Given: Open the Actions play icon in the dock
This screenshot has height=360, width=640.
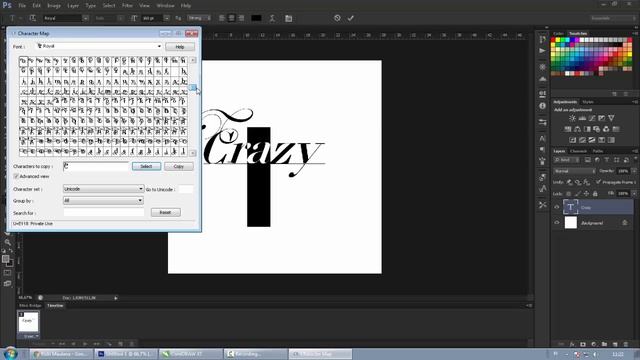Looking at the screenshot, I should click(x=542, y=51).
